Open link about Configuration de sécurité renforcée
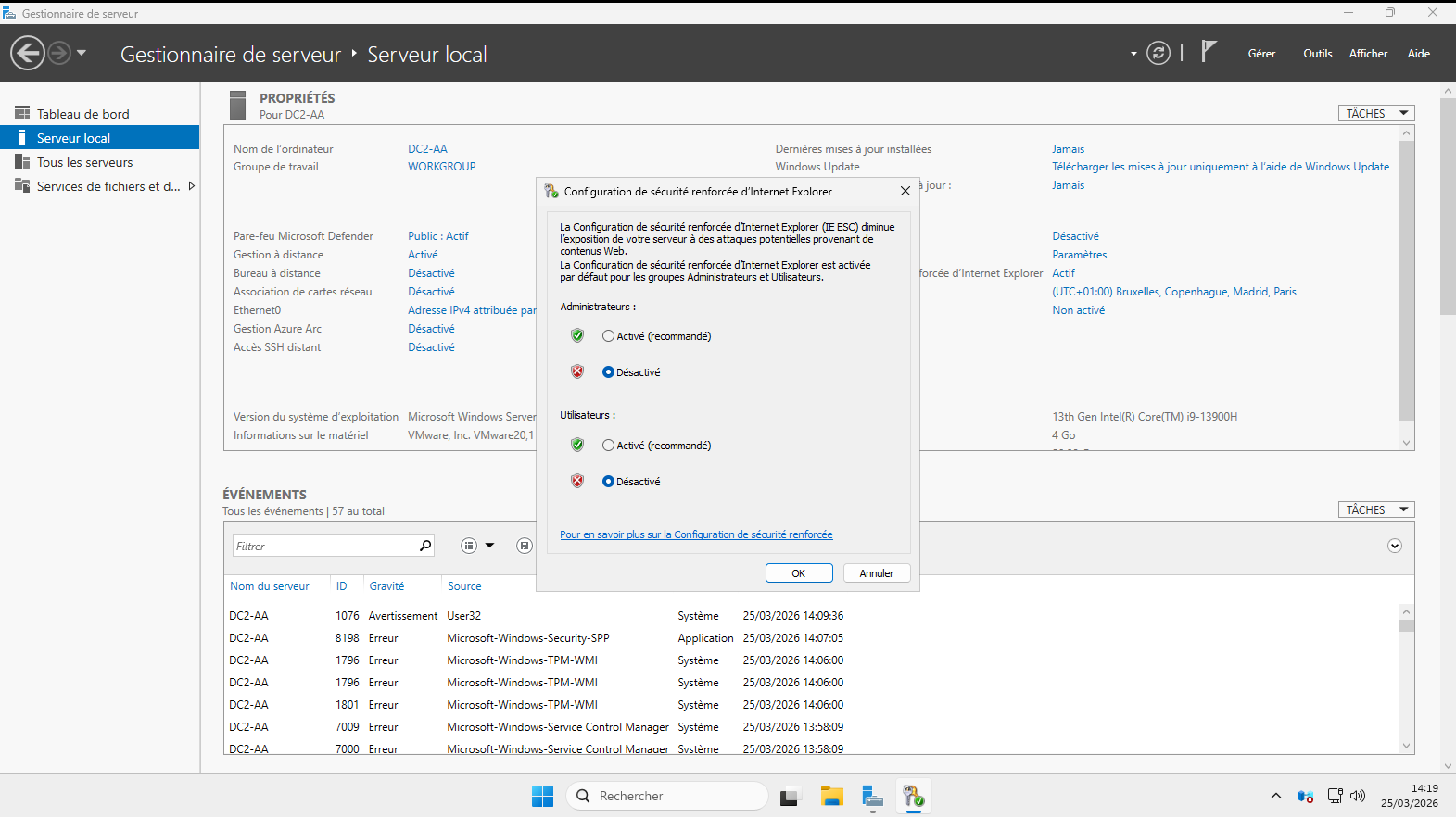The height and width of the screenshot is (817, 1456). pyautogui.click(x=696, y=534)
